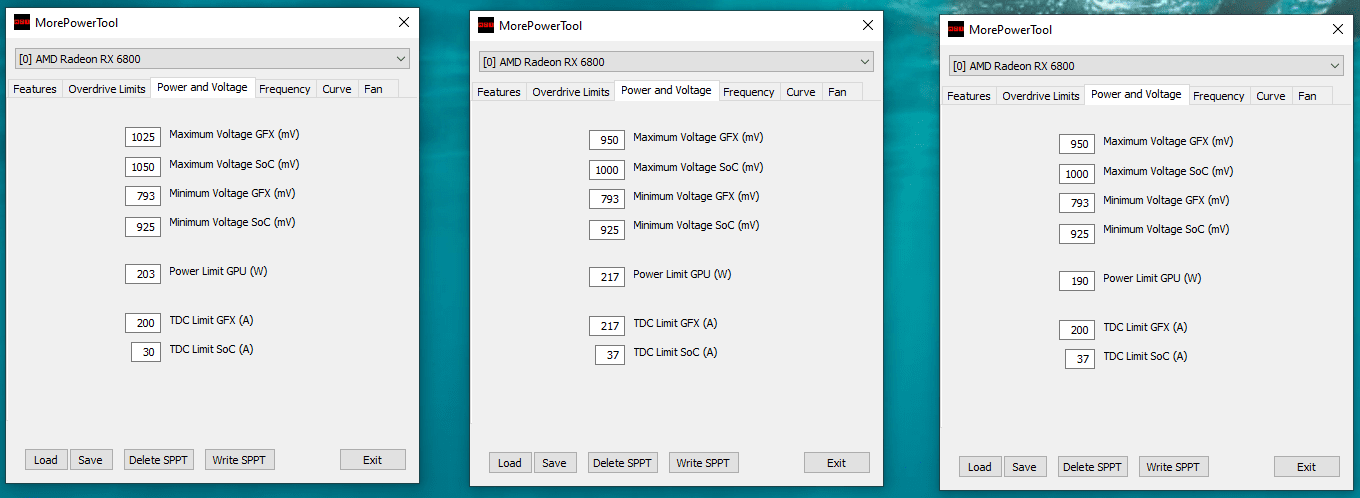Click Delete SPPT in right window
1360x498 pixels.
point(1093,467)
